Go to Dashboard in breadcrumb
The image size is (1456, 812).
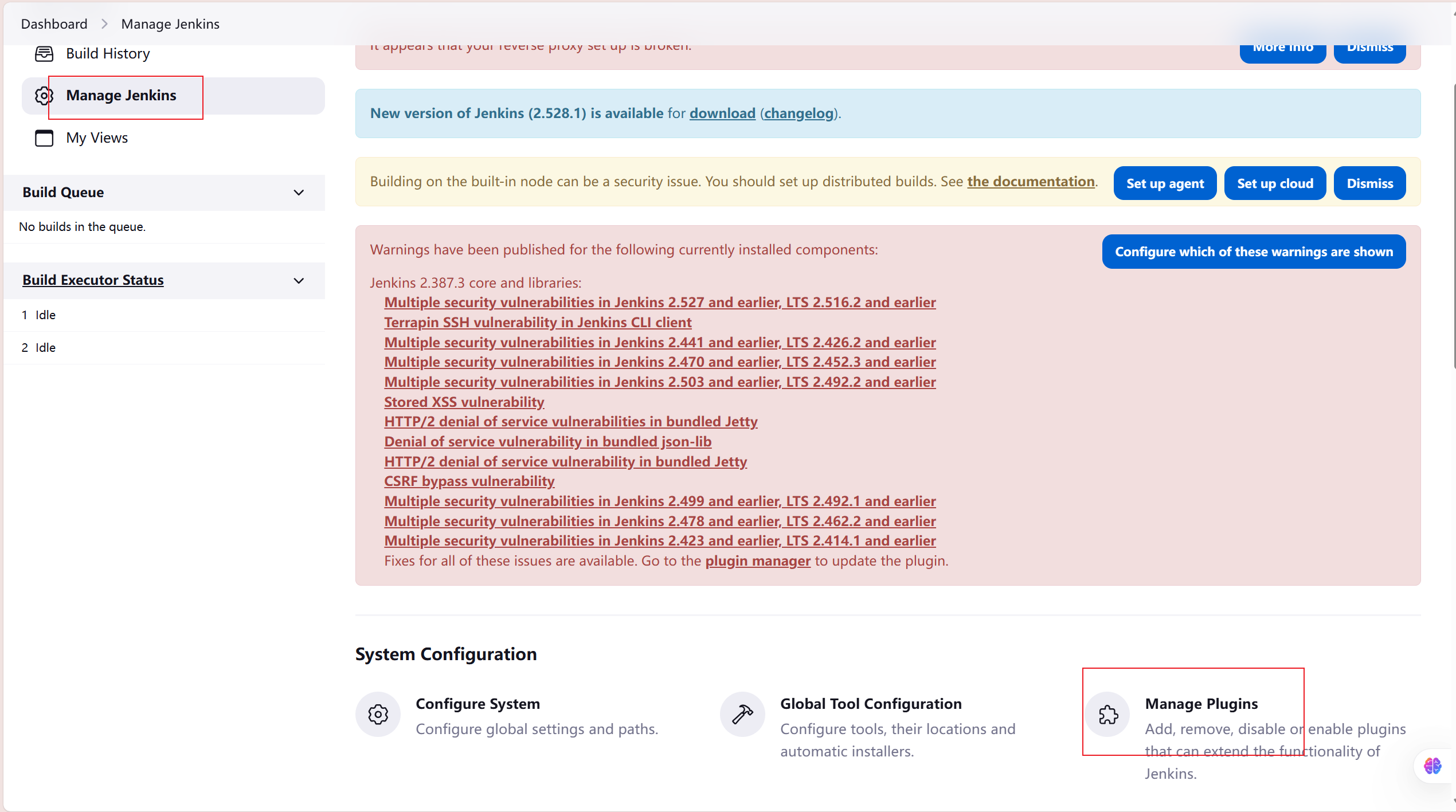point(54,24)
